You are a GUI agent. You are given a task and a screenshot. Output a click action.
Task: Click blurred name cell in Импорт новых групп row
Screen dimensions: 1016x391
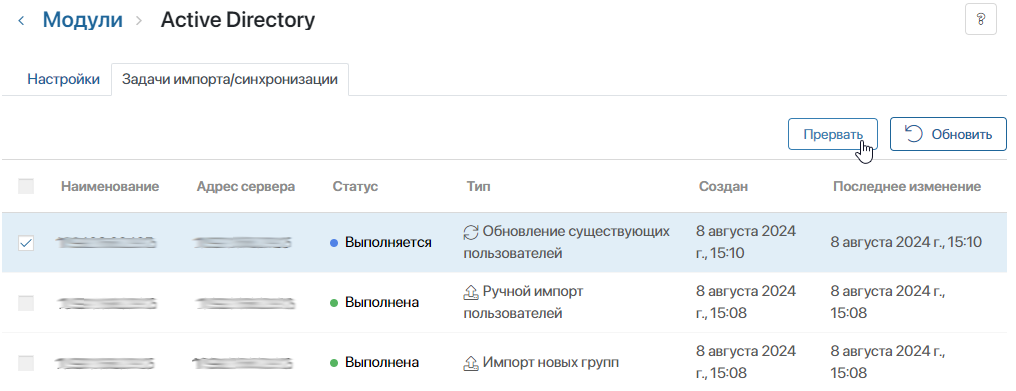106,363
